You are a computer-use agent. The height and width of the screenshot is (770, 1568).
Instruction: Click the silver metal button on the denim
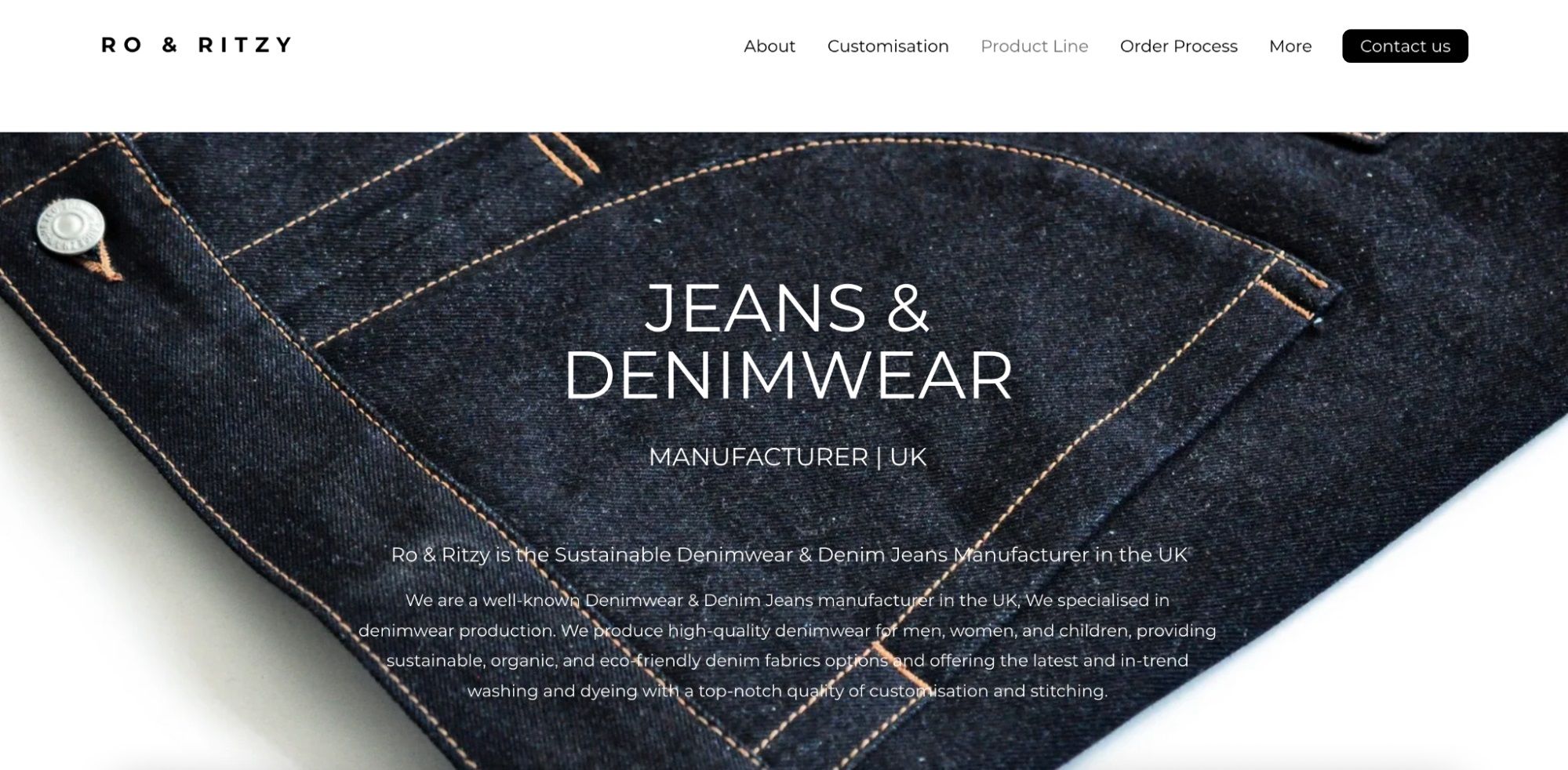point(71,227)
